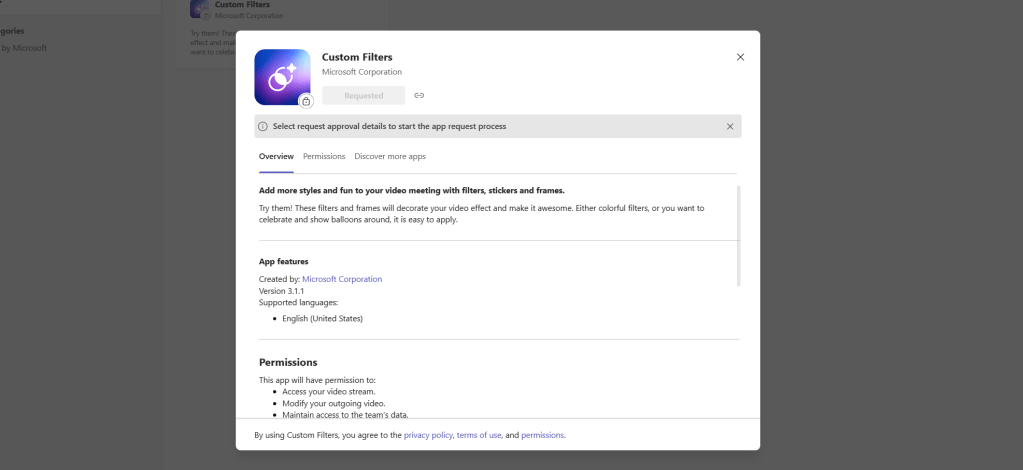Image resolution: width=1023 pixels, height=470 pixels.
Task: Click the English (United States) language entry
Action: pyautogui.click(x=322, y=318)
